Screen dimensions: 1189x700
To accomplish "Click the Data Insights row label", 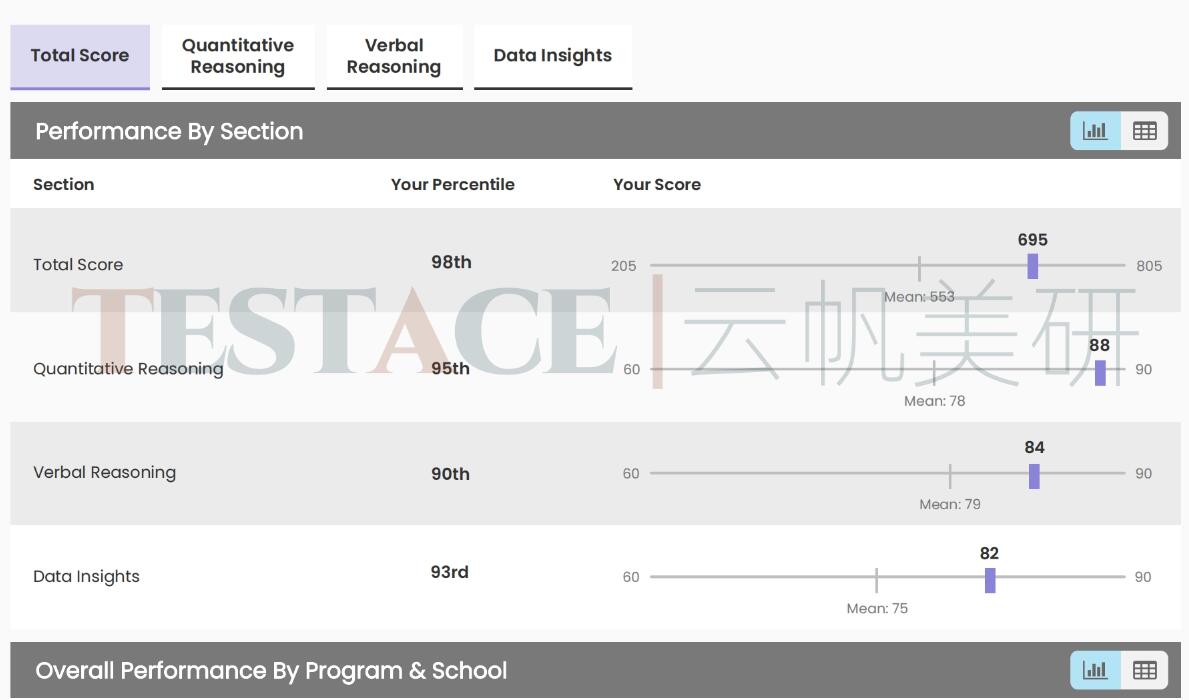I will point(86,577).
